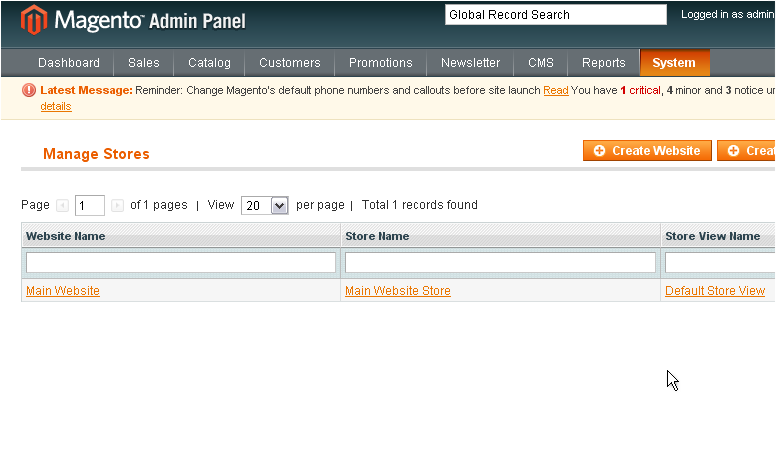
Task: Open the Promotions menu
Action: [381, 63]
